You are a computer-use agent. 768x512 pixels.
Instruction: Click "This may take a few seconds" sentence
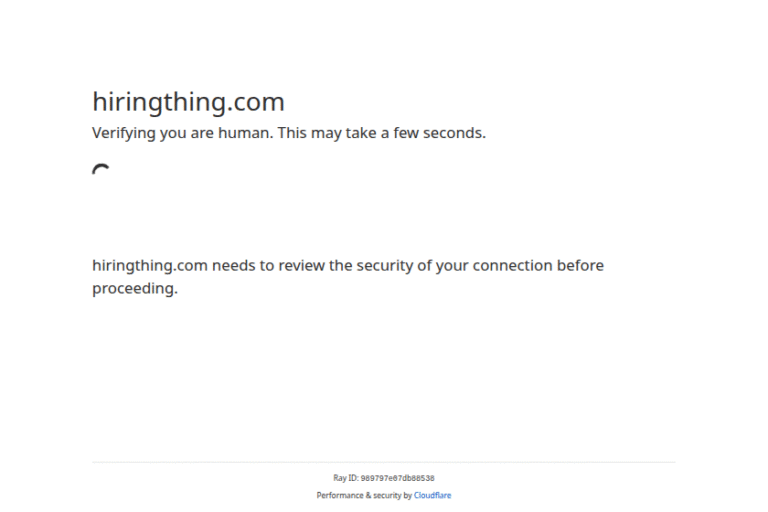(x=382, y=133)
